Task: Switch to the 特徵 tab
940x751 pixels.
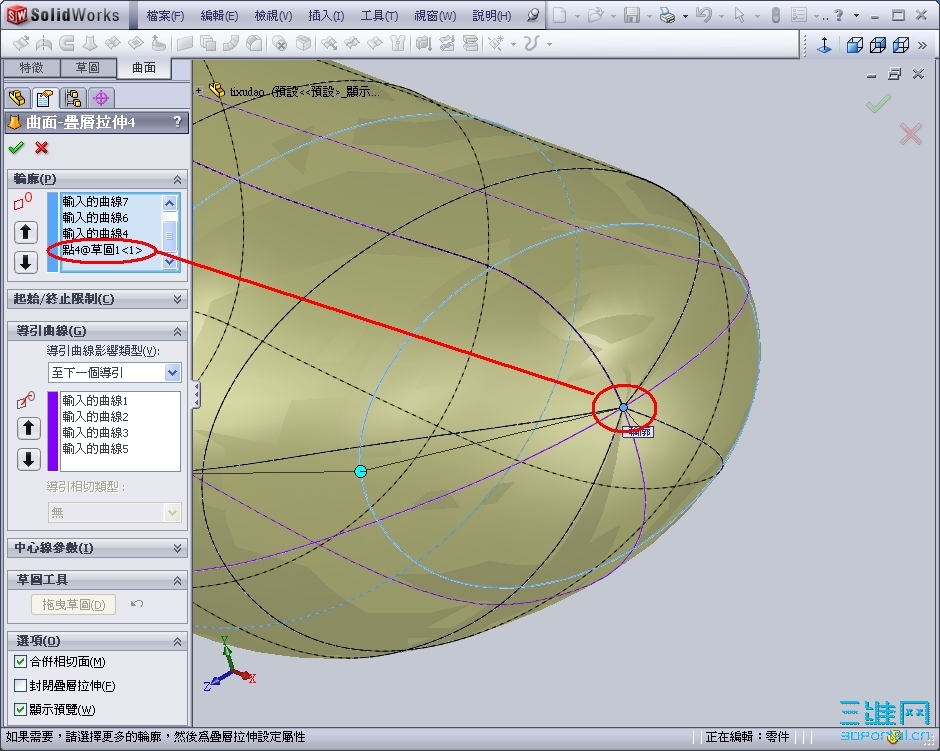Action: (31, 68)
